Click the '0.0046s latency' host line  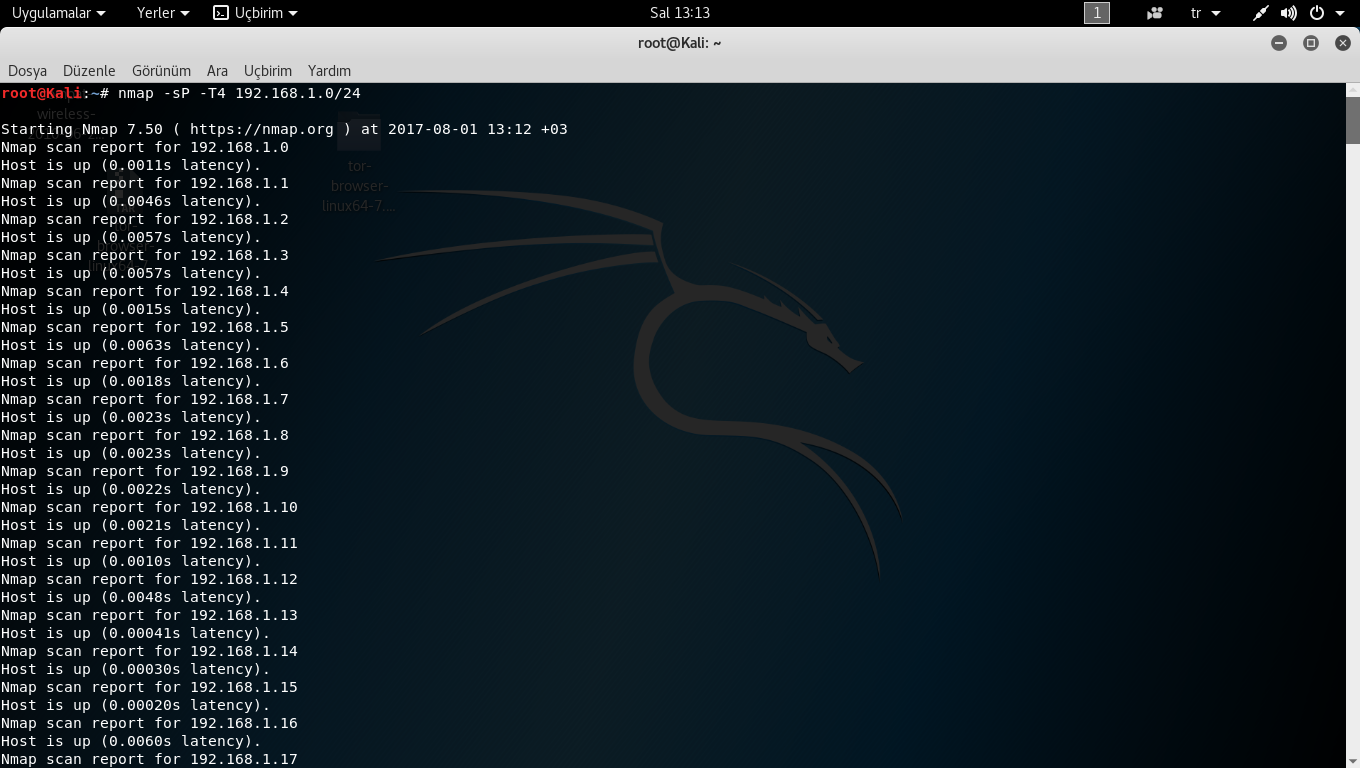131,201
